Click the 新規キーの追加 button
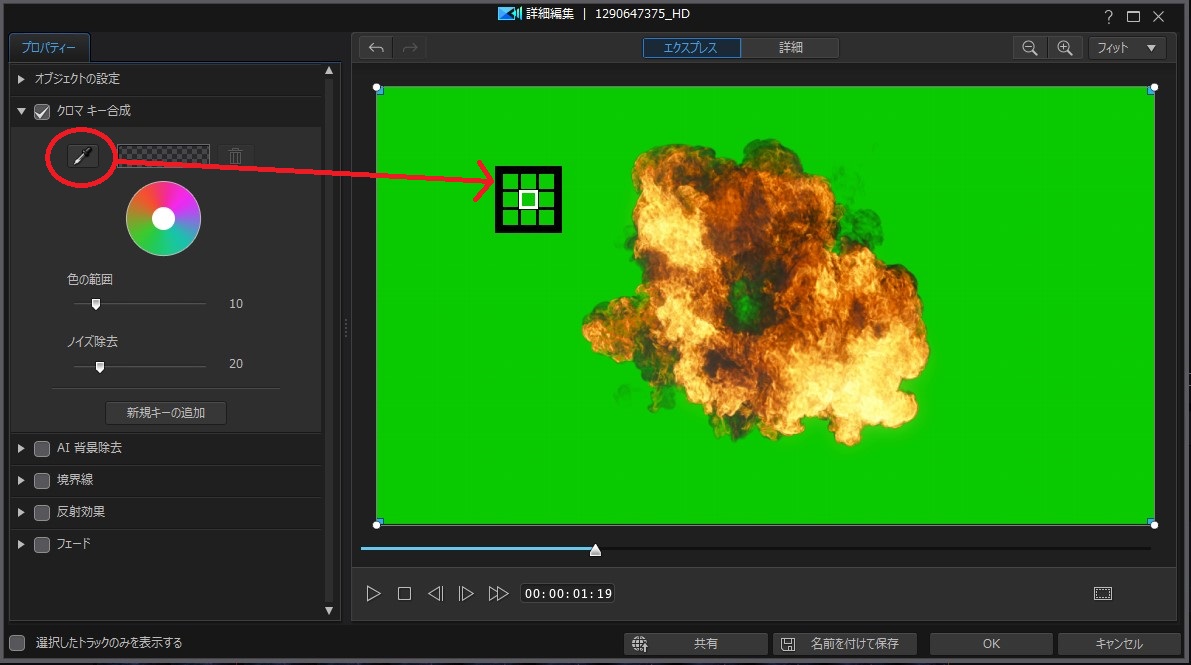1191x665 pixels. coord(166,413)
